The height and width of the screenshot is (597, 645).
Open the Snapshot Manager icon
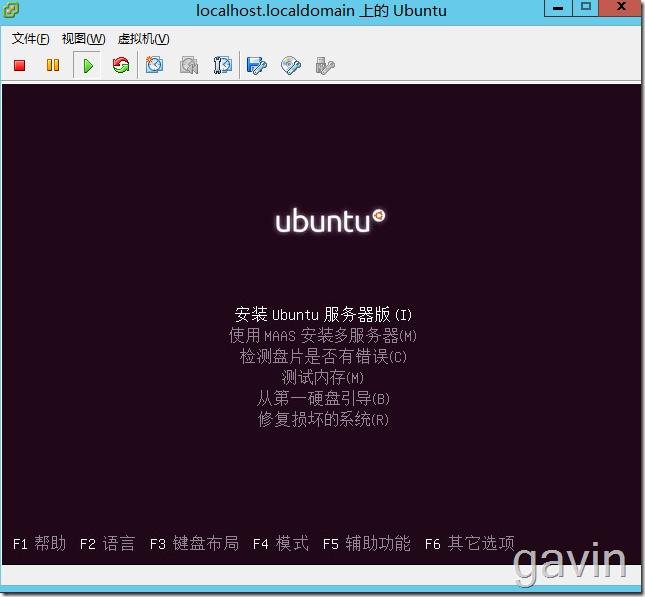(x=223, y=65)
